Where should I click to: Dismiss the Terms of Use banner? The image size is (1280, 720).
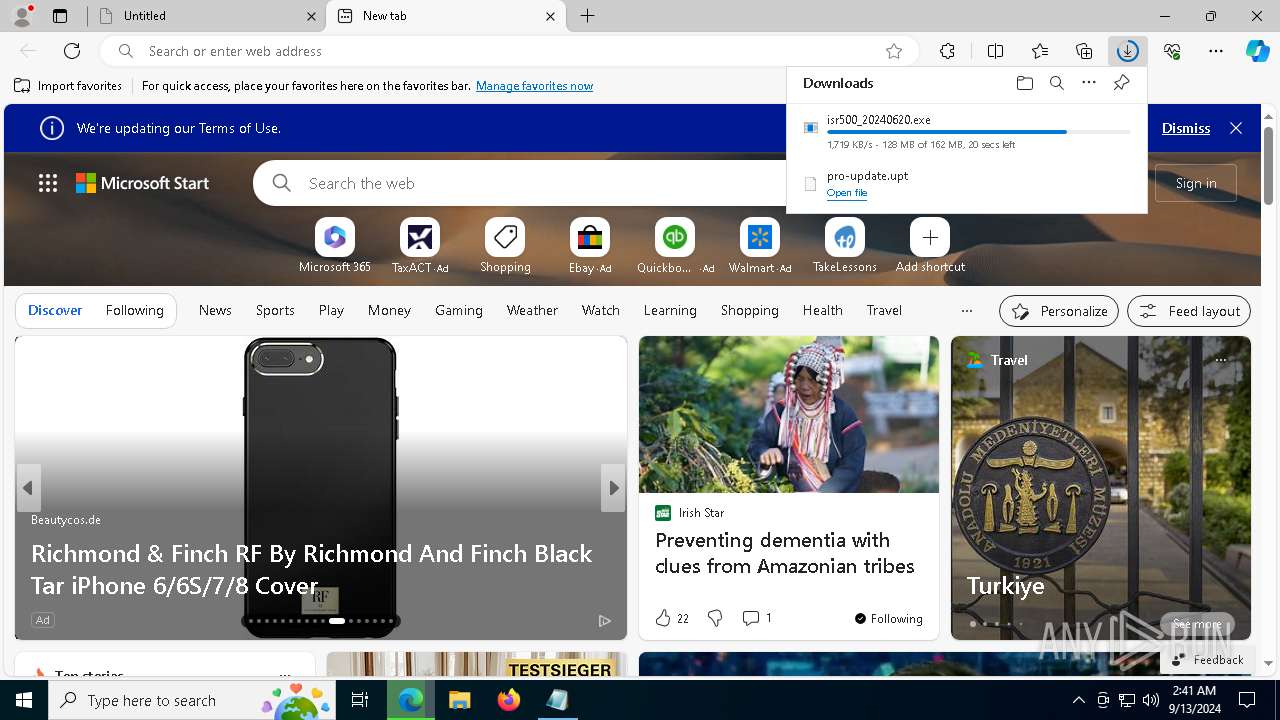[1186, 128]
